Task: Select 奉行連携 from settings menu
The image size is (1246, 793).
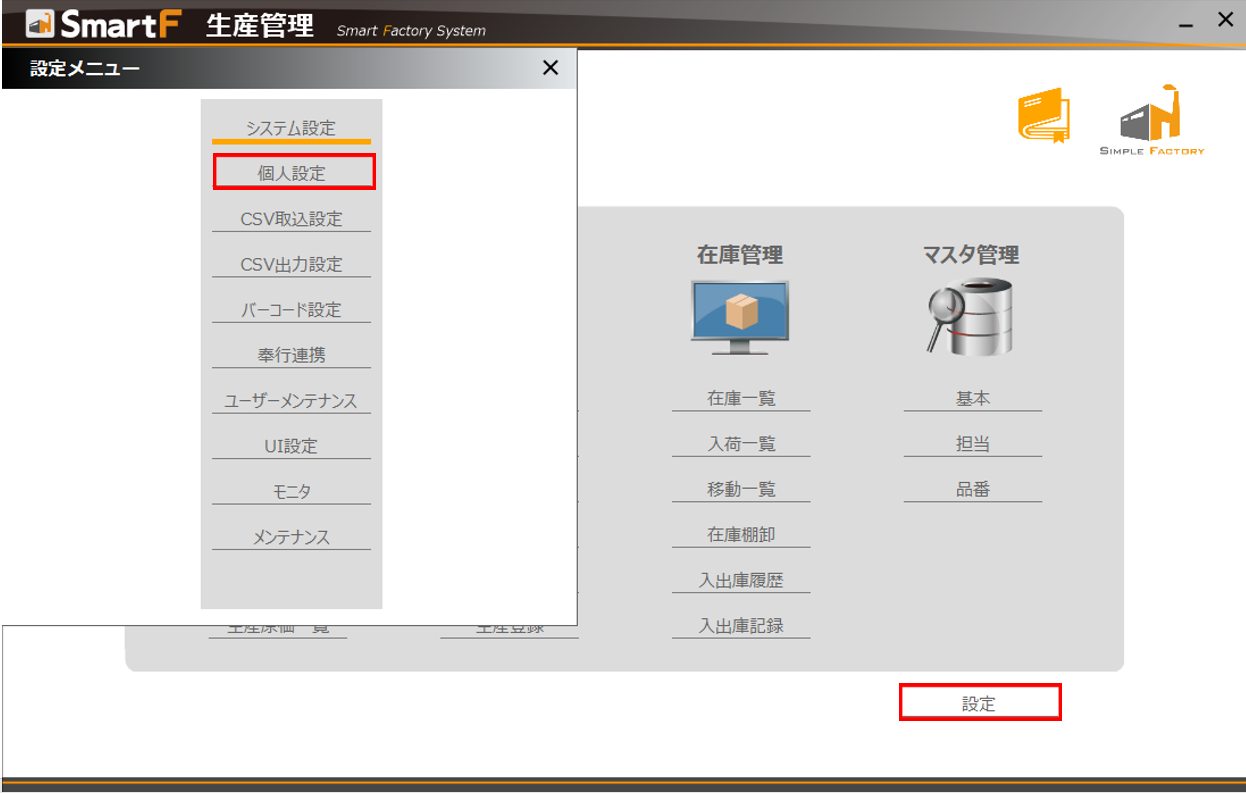Action: 291,355
